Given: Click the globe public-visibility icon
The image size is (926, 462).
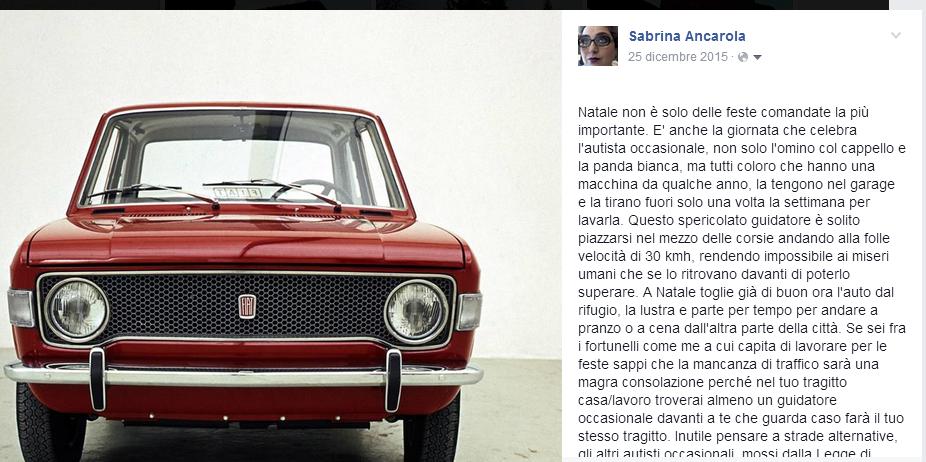Looking at the screenshot, I should [743, 57].
